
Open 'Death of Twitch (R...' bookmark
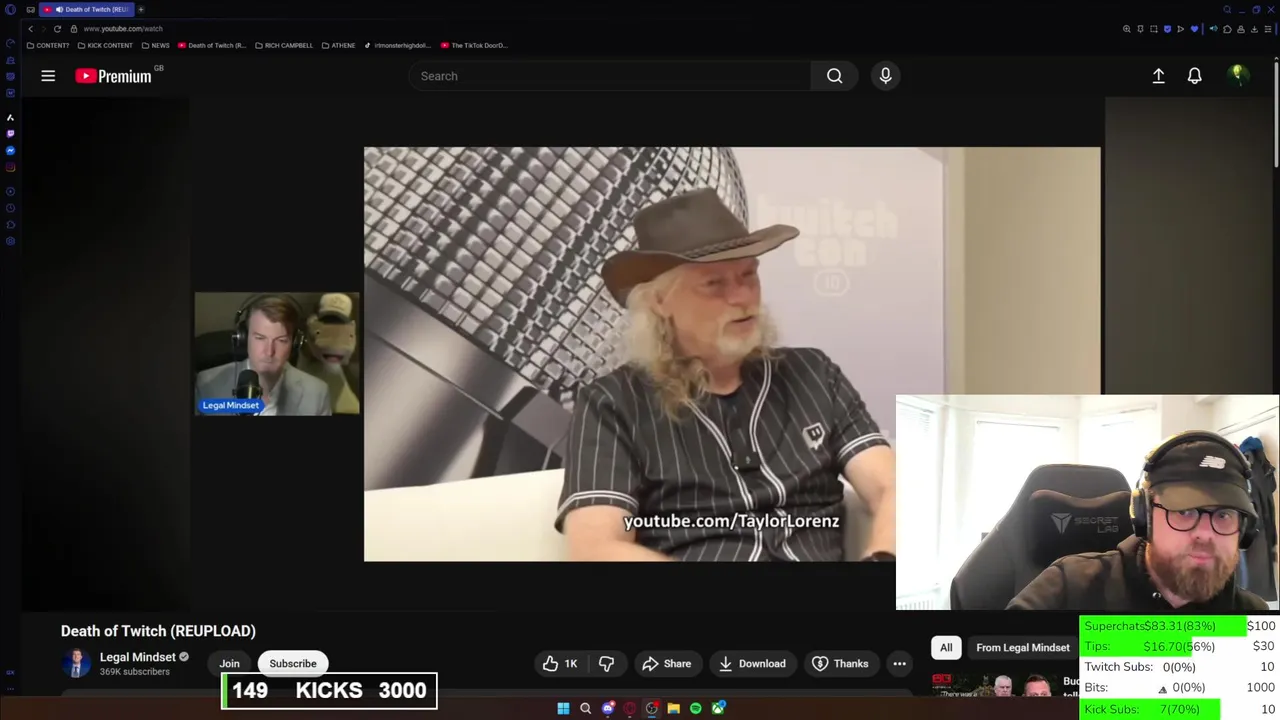tap(212, 45)
